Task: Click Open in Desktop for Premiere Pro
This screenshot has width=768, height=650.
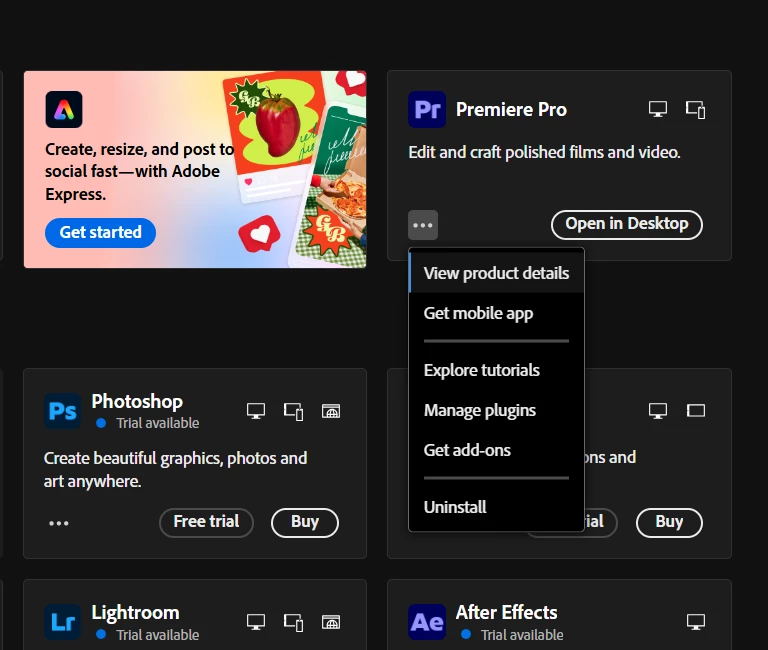Action: point(627,225)
